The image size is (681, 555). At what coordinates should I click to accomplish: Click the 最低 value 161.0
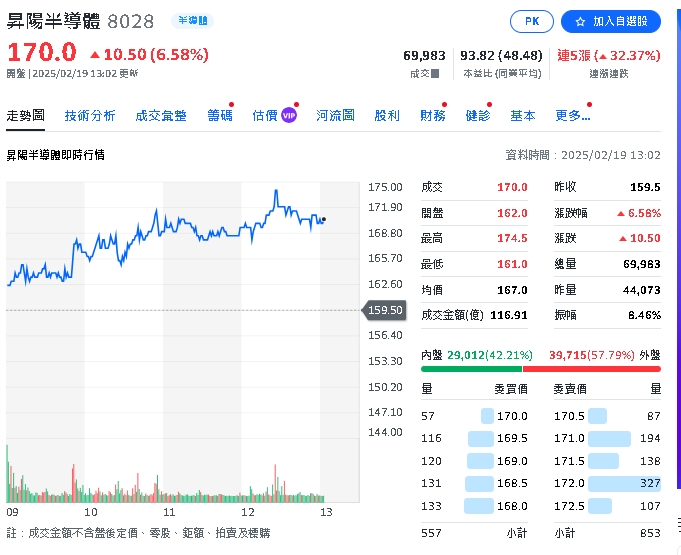coord(512,264)
